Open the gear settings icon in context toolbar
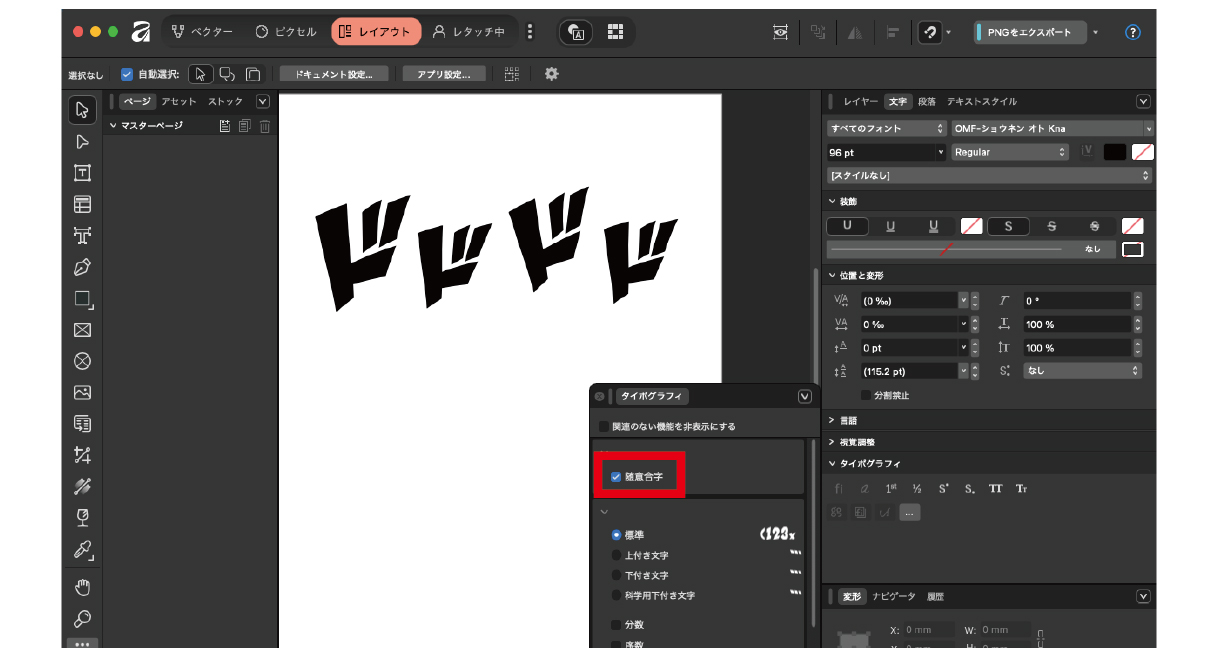Image resolution: width=1218 pixels, height=648 pixels. click(x=551, y=74)
